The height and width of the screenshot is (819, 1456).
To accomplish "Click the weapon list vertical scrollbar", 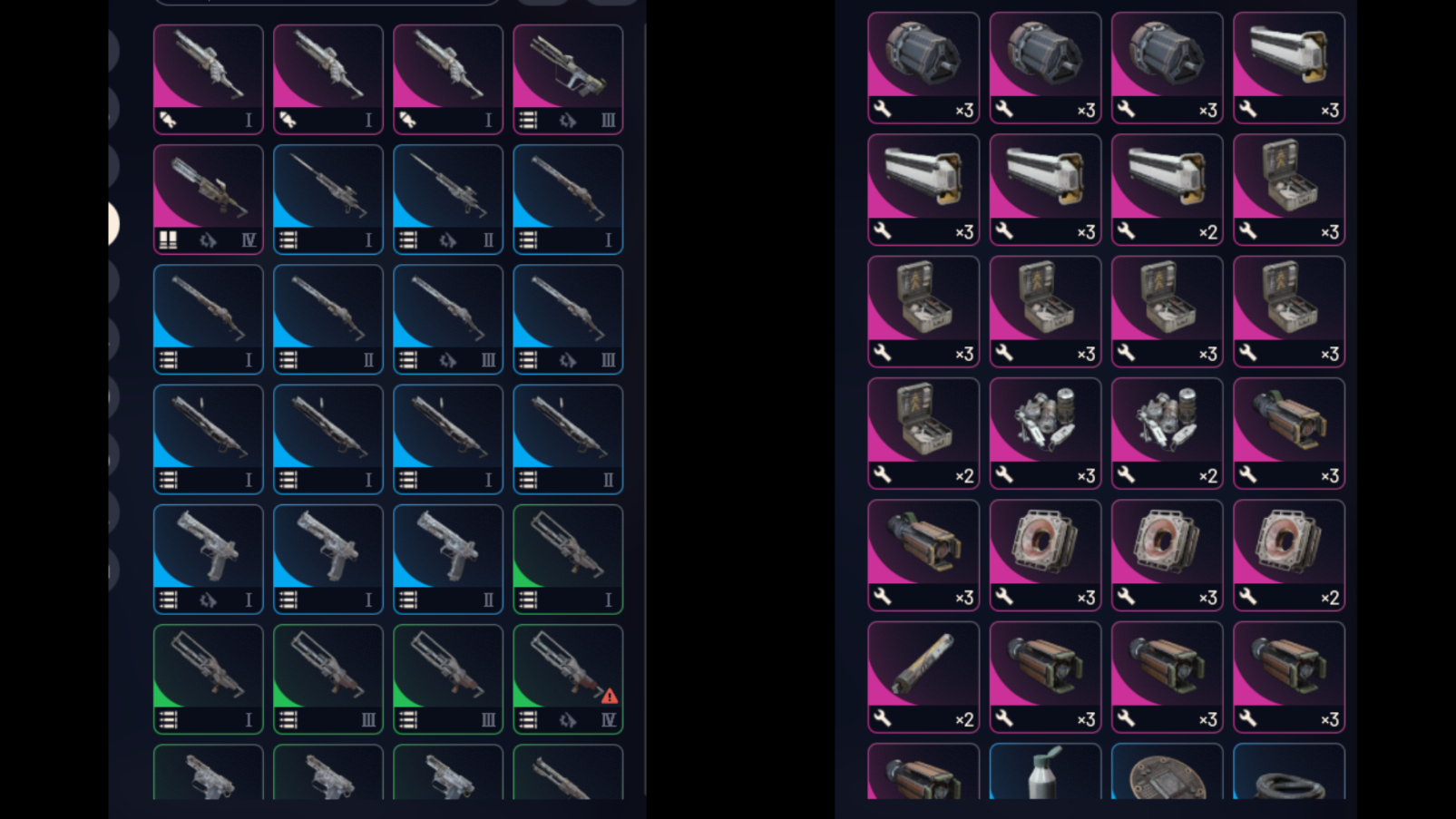I will coord(645,408).
